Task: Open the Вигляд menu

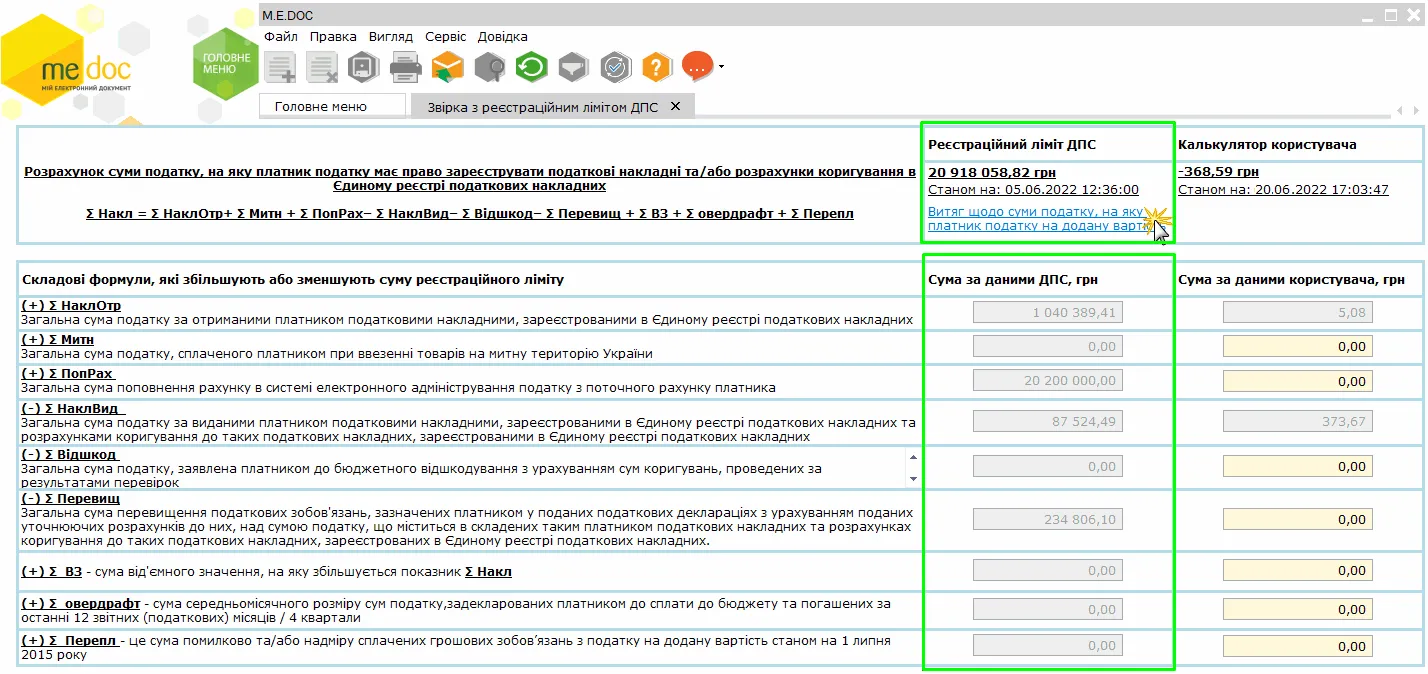Action: point(390,36)
